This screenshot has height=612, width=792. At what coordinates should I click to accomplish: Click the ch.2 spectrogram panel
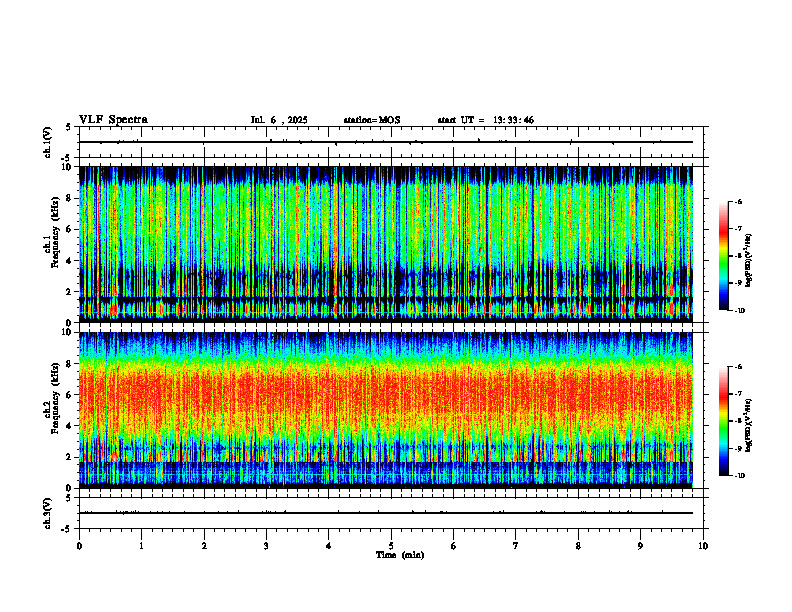[386, 410]
